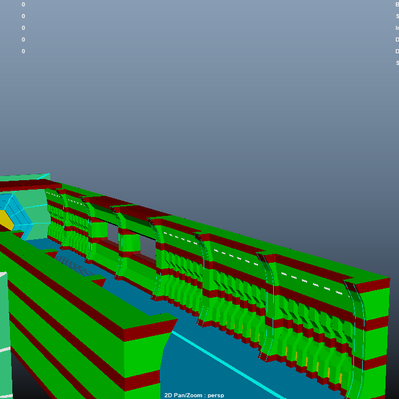The height and width of the screenshot is (399, 399).
Task: Click the topmost zero value in the HUD
Action: coord(23,4)
